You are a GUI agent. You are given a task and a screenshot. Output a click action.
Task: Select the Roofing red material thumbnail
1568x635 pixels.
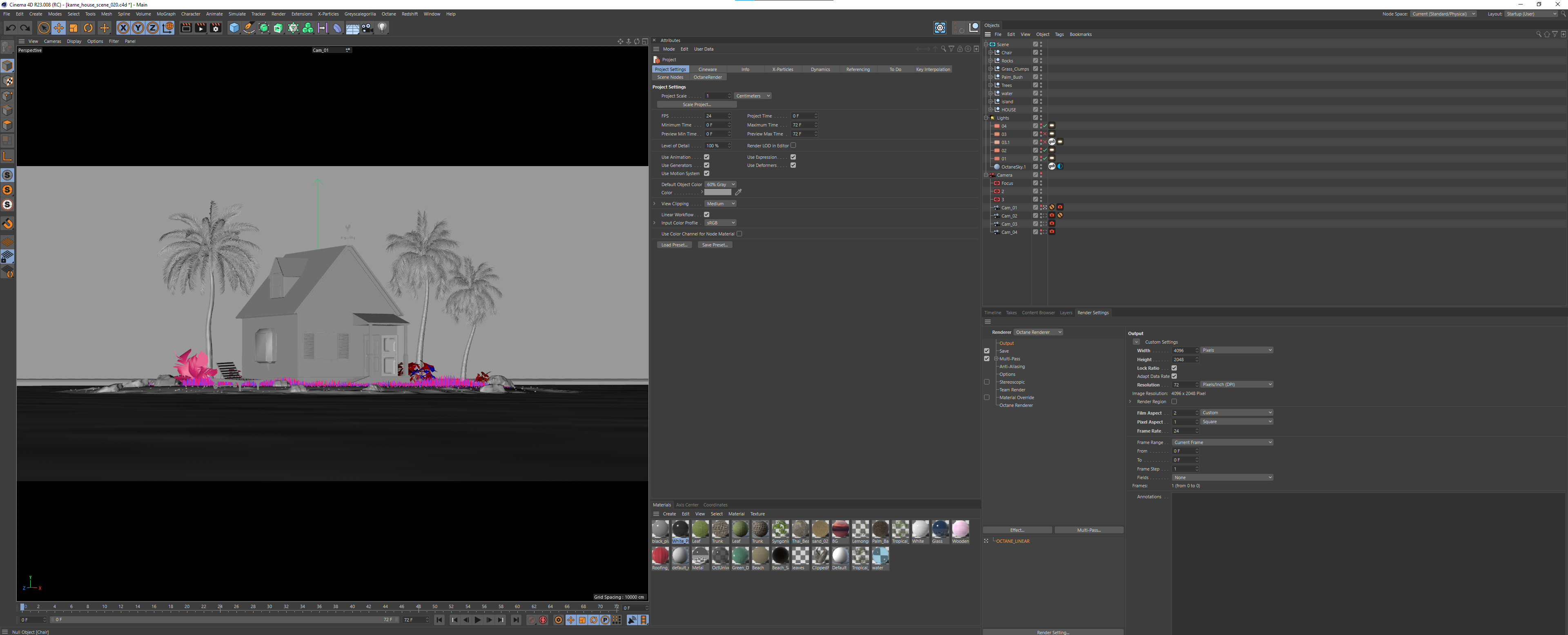pyautogui.click(x=660, y=555)
